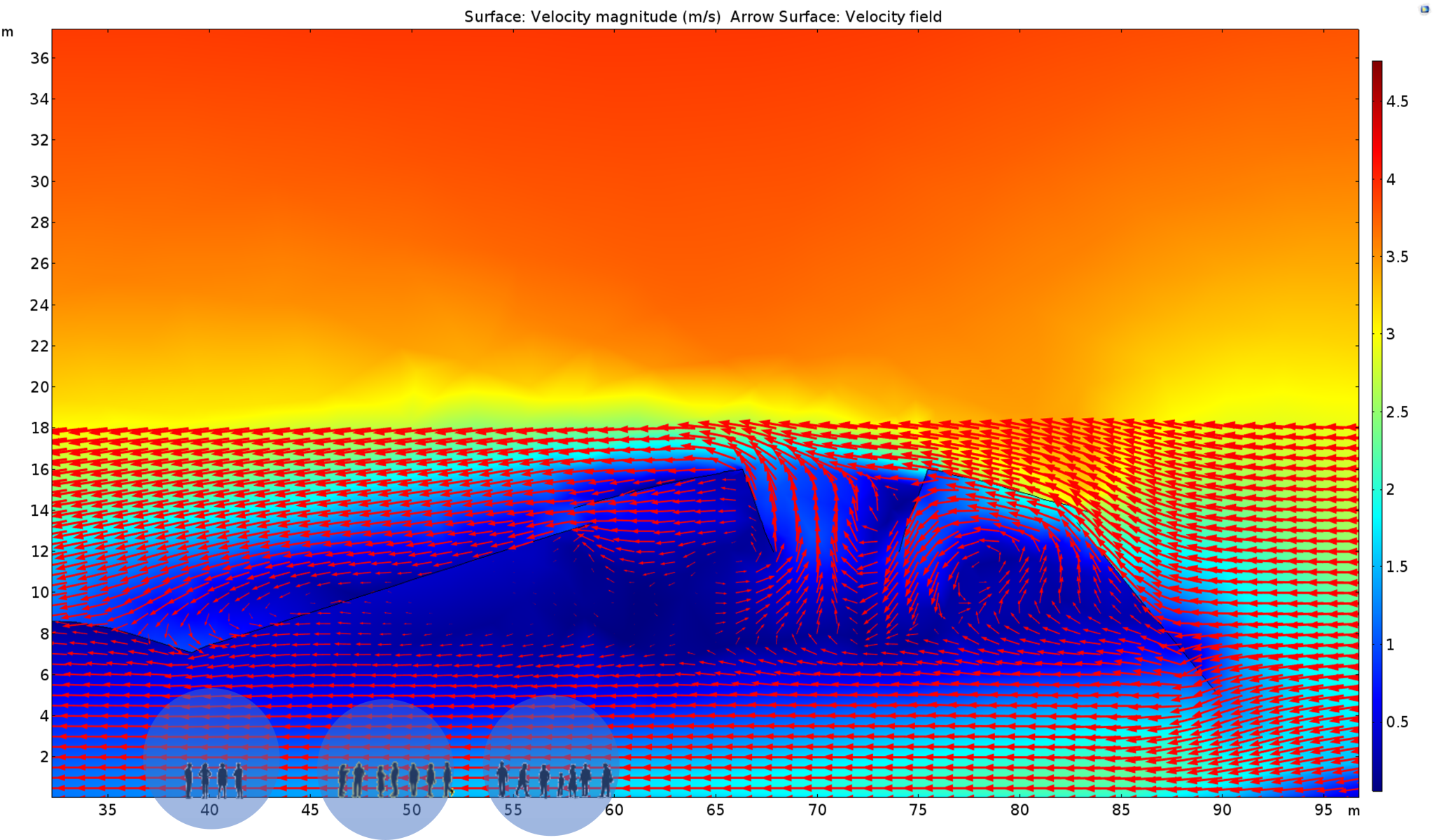Click the small COMSOL icon at top-right corner
The width and height of the screenshot is (1434, 840).
(1424, 9)
